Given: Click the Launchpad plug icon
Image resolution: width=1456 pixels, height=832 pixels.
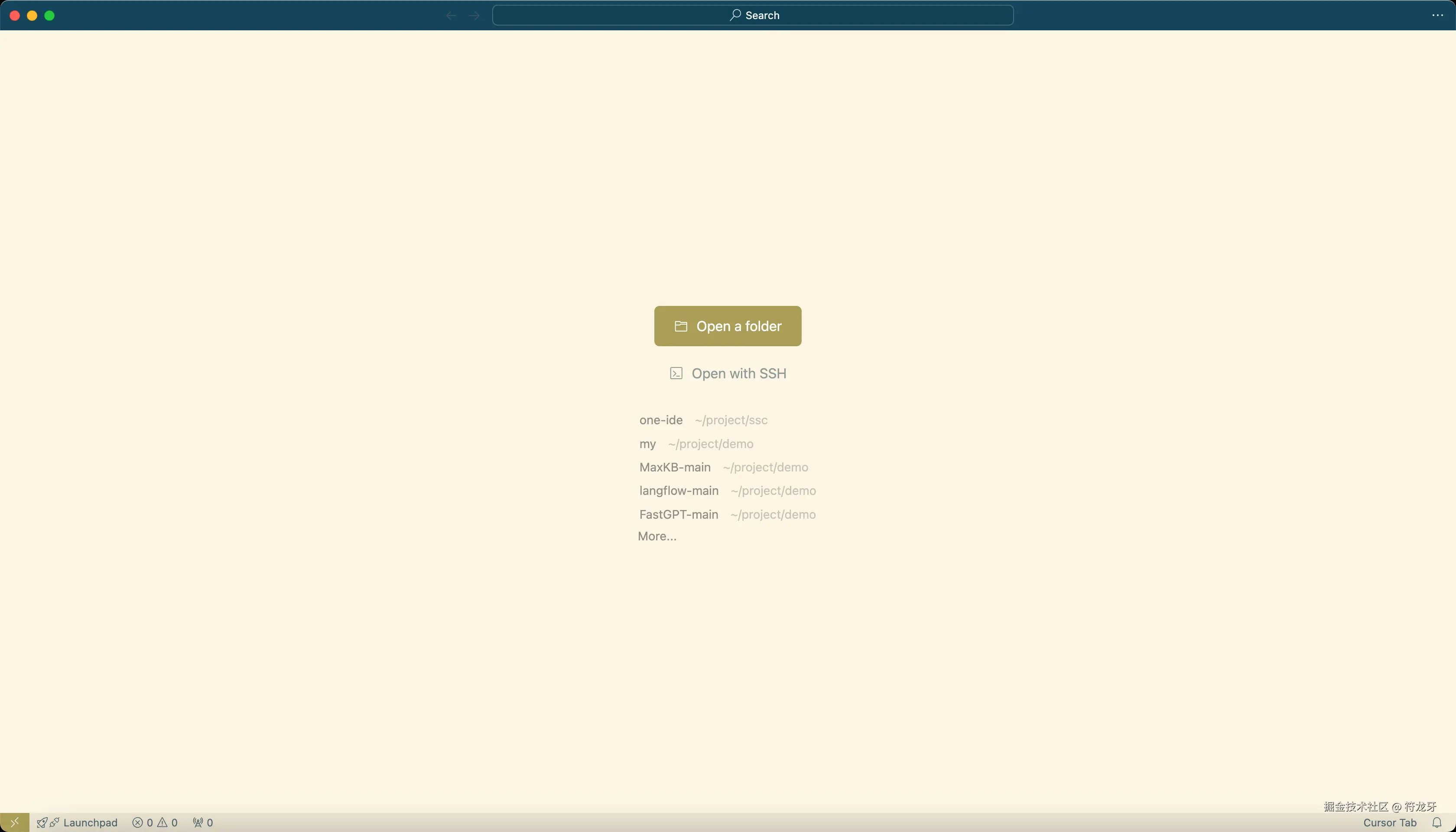Looking at the screenshot, I should point(55,822).
